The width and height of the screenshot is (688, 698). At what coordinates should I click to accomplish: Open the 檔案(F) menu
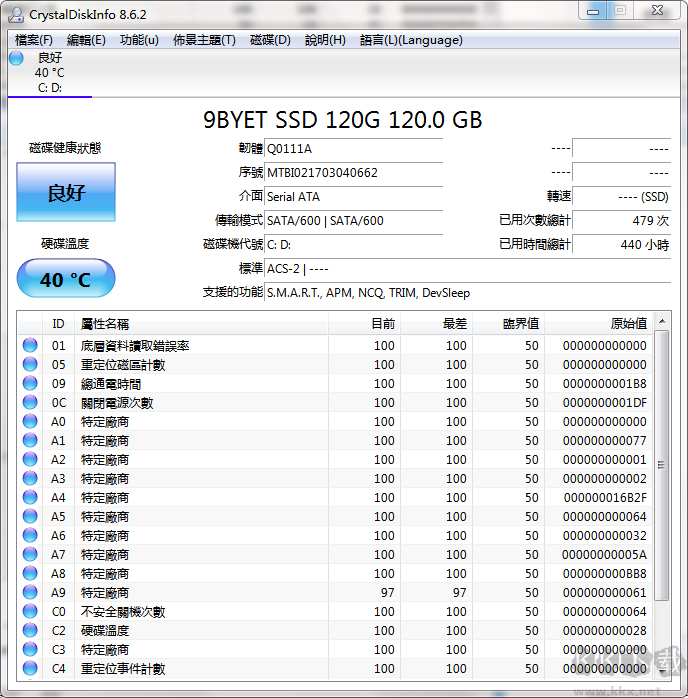coord(34,40)
